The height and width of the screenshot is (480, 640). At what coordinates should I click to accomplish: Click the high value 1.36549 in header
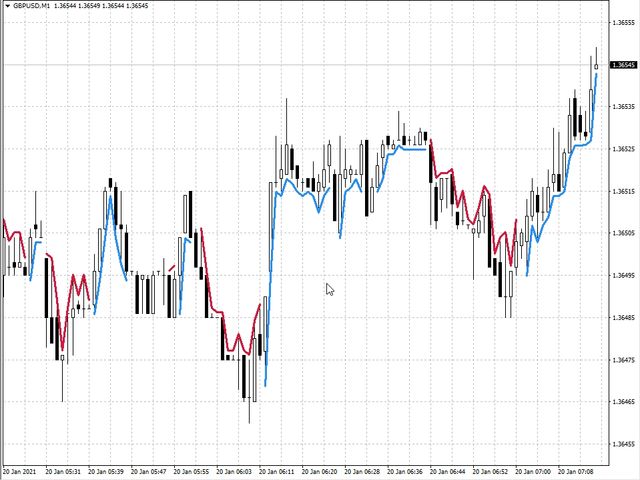coord(90,6)
